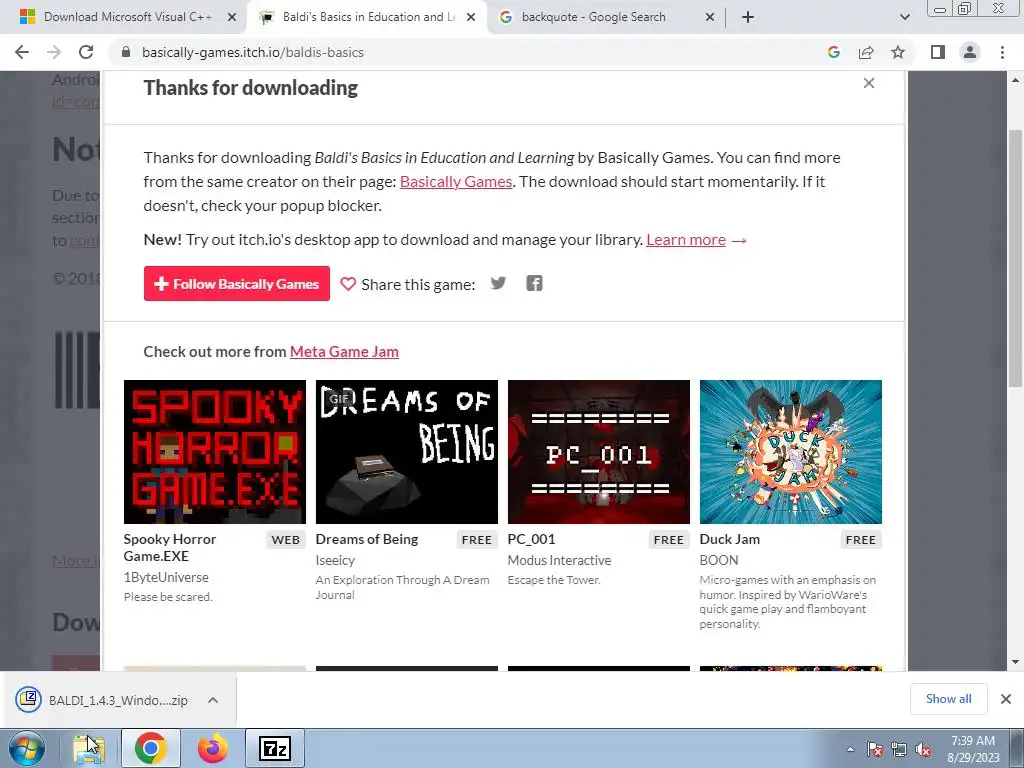This screenshot has height=768, width=1024.
Task: Open Spooky Horror Game.EXE thumbnail
Action: tap(215, 452)
